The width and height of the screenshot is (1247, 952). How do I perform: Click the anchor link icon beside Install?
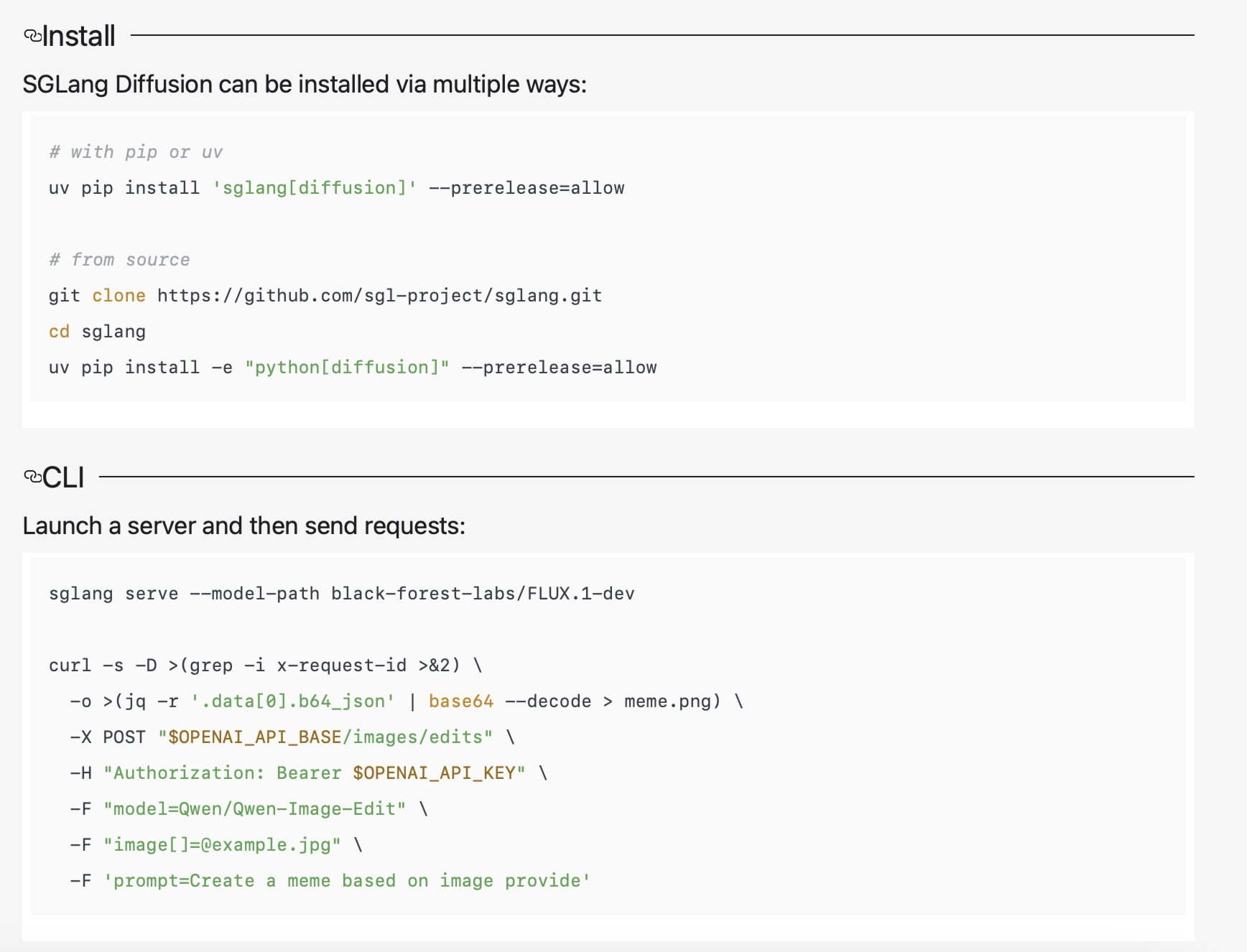(x=32, y=36)
